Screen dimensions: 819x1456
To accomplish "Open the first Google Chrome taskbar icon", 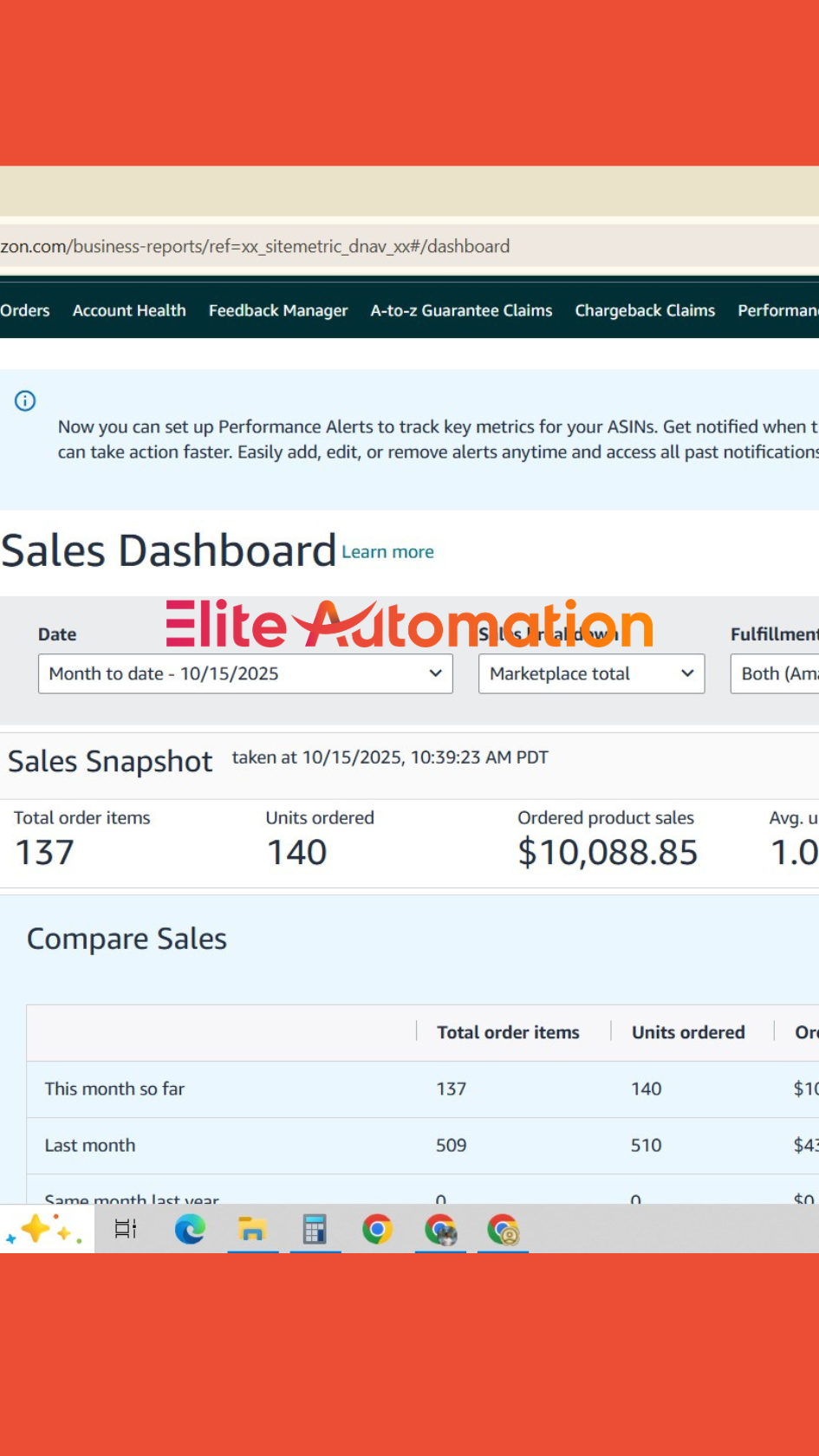I will [x=377, y=1229].
